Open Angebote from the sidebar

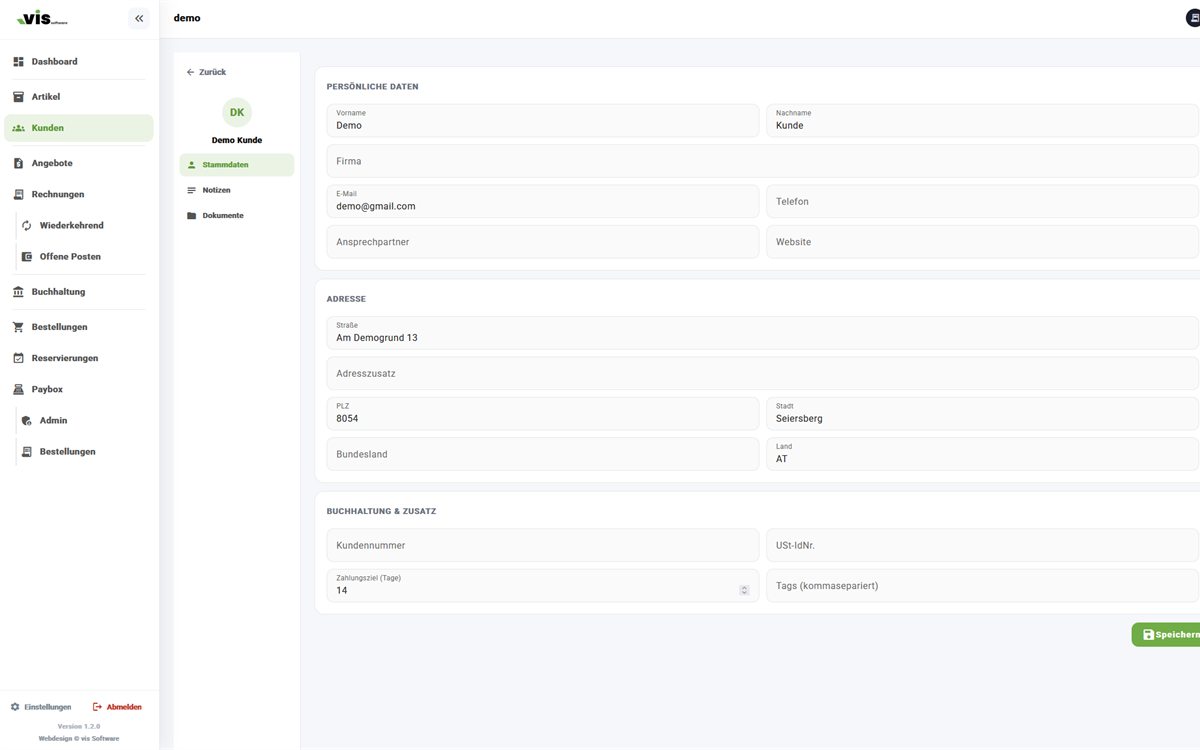tap(79, 163)
